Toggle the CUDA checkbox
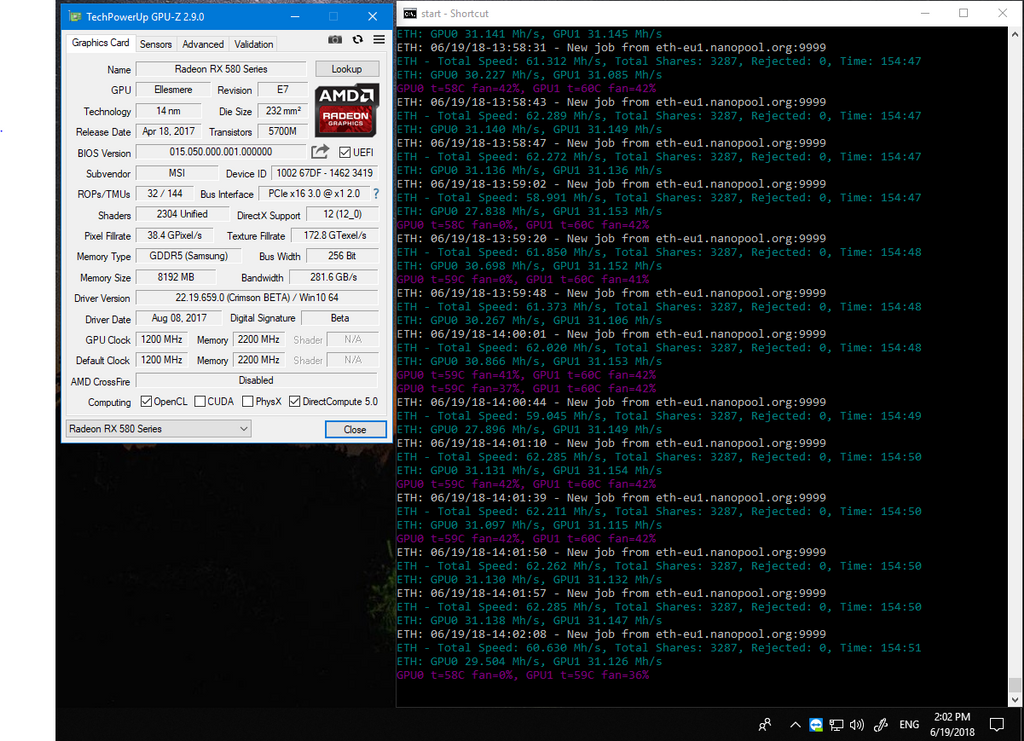1024x741 pixels. point(200,402)
